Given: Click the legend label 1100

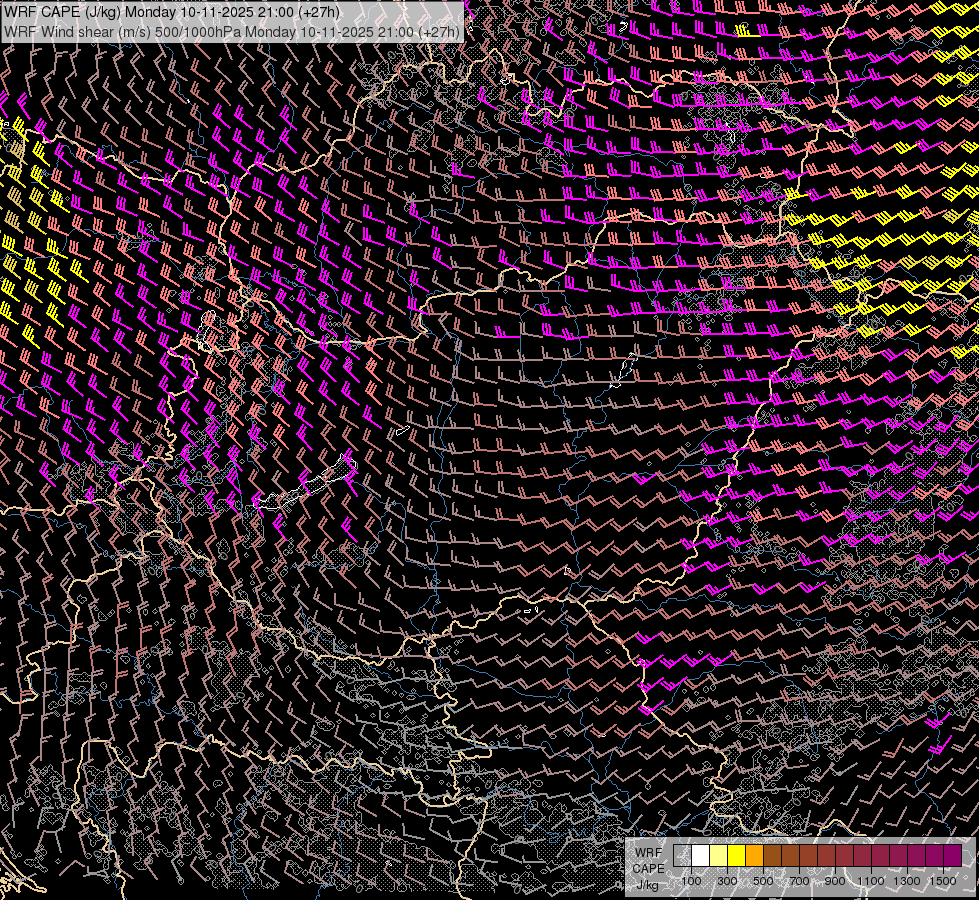Looking at the screenshot, I should coord(870,881).
